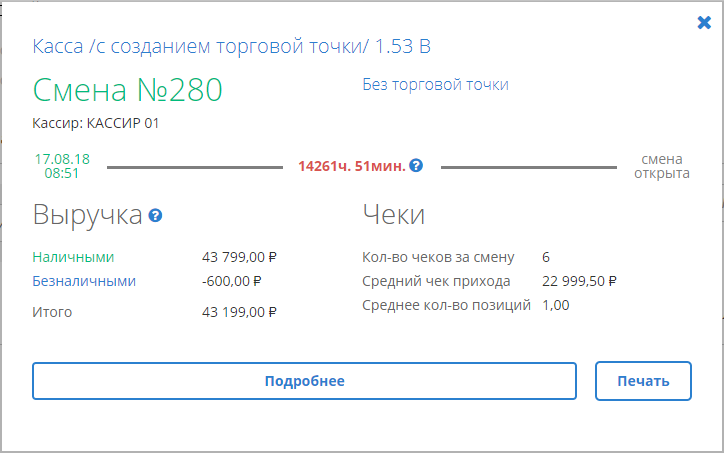Click the Кассир: КАССИР 01 label
The width and height of the screenshot is (724, 453).
pyautogui.click(x=95, y=123)
